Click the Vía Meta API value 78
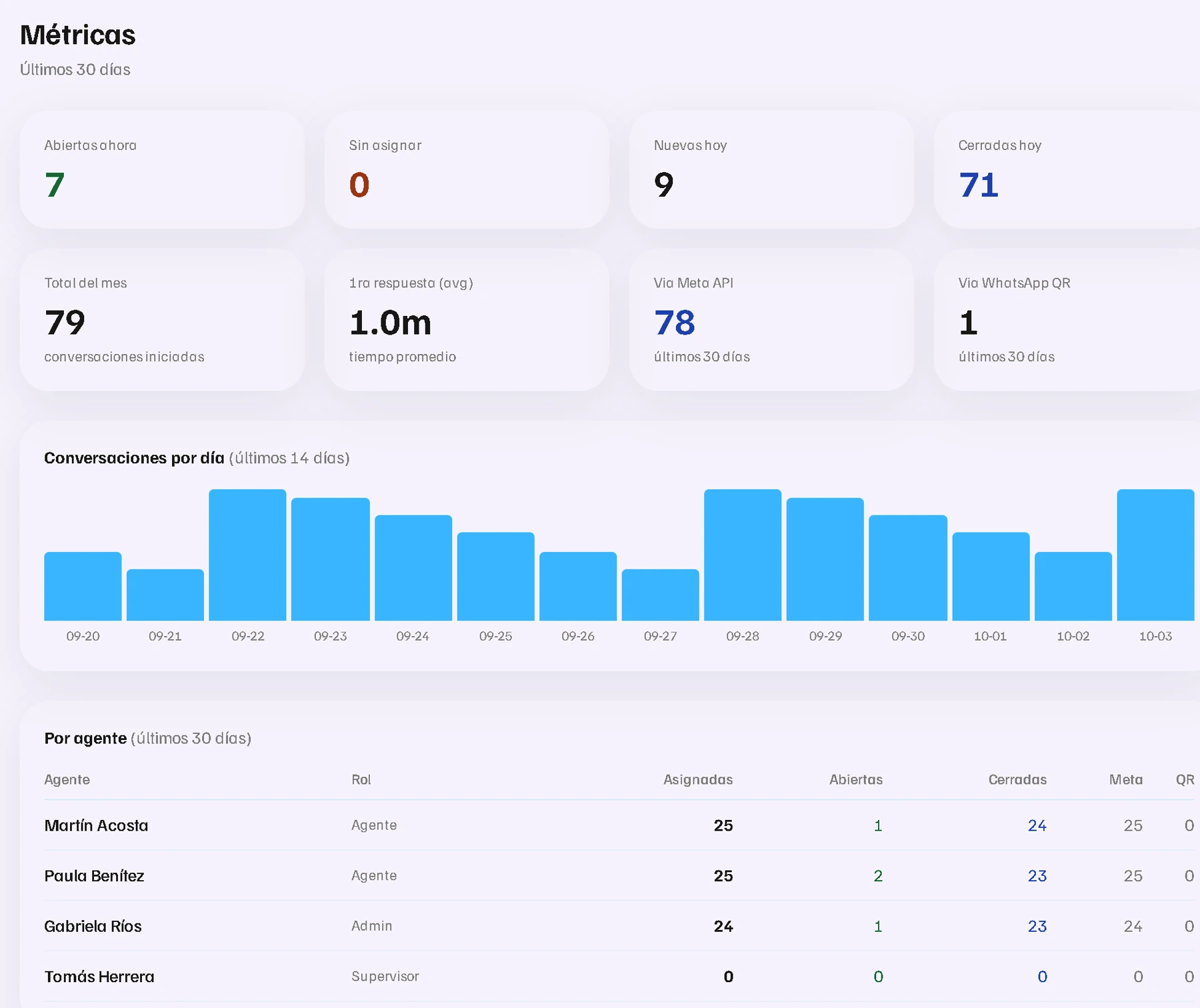Viewport: 1200px width, 1008px height. tap(674, 323)
